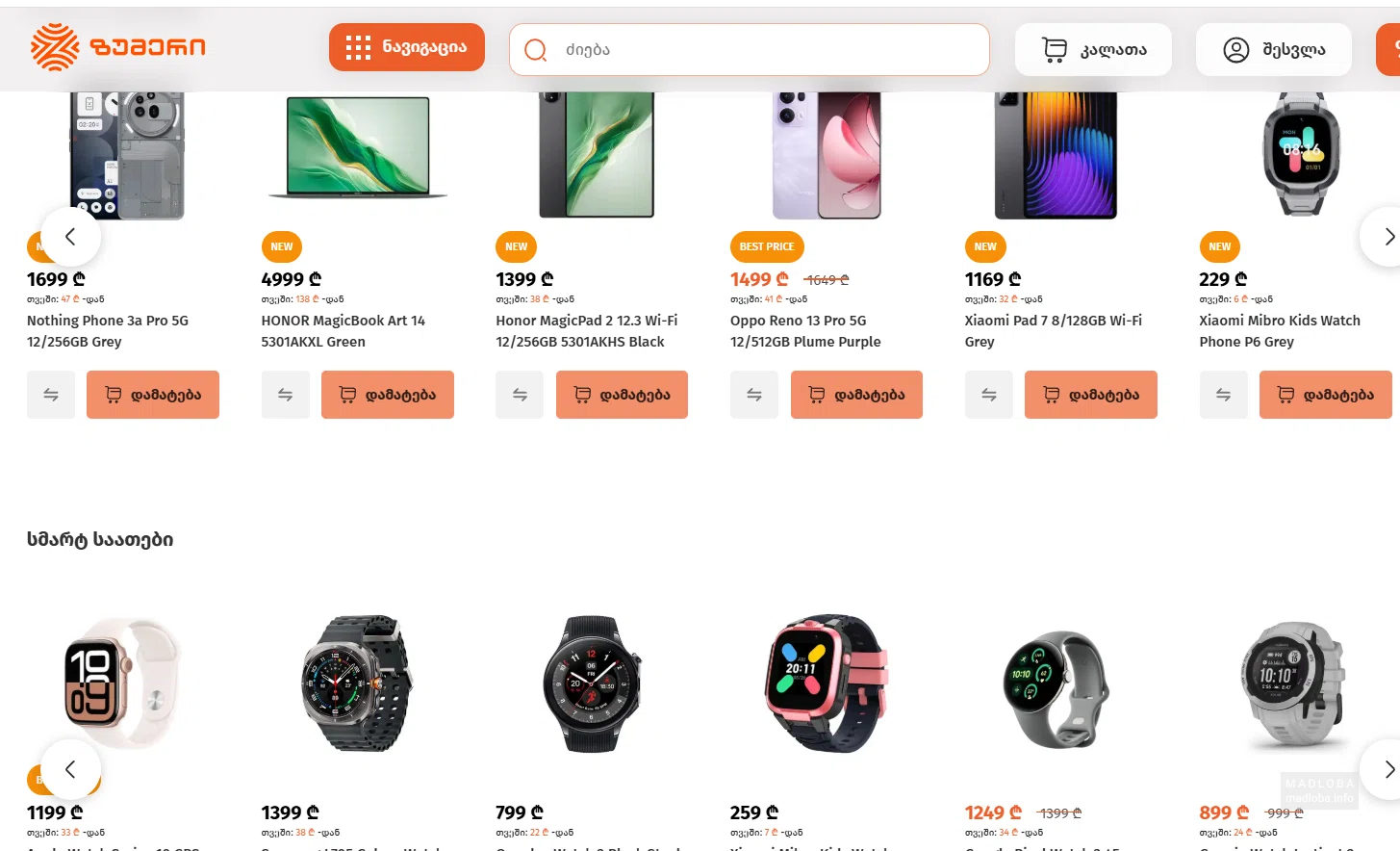
Task: Open the კალათა shopping cart
Action: pyautogui.click(x=1093, y=50)
